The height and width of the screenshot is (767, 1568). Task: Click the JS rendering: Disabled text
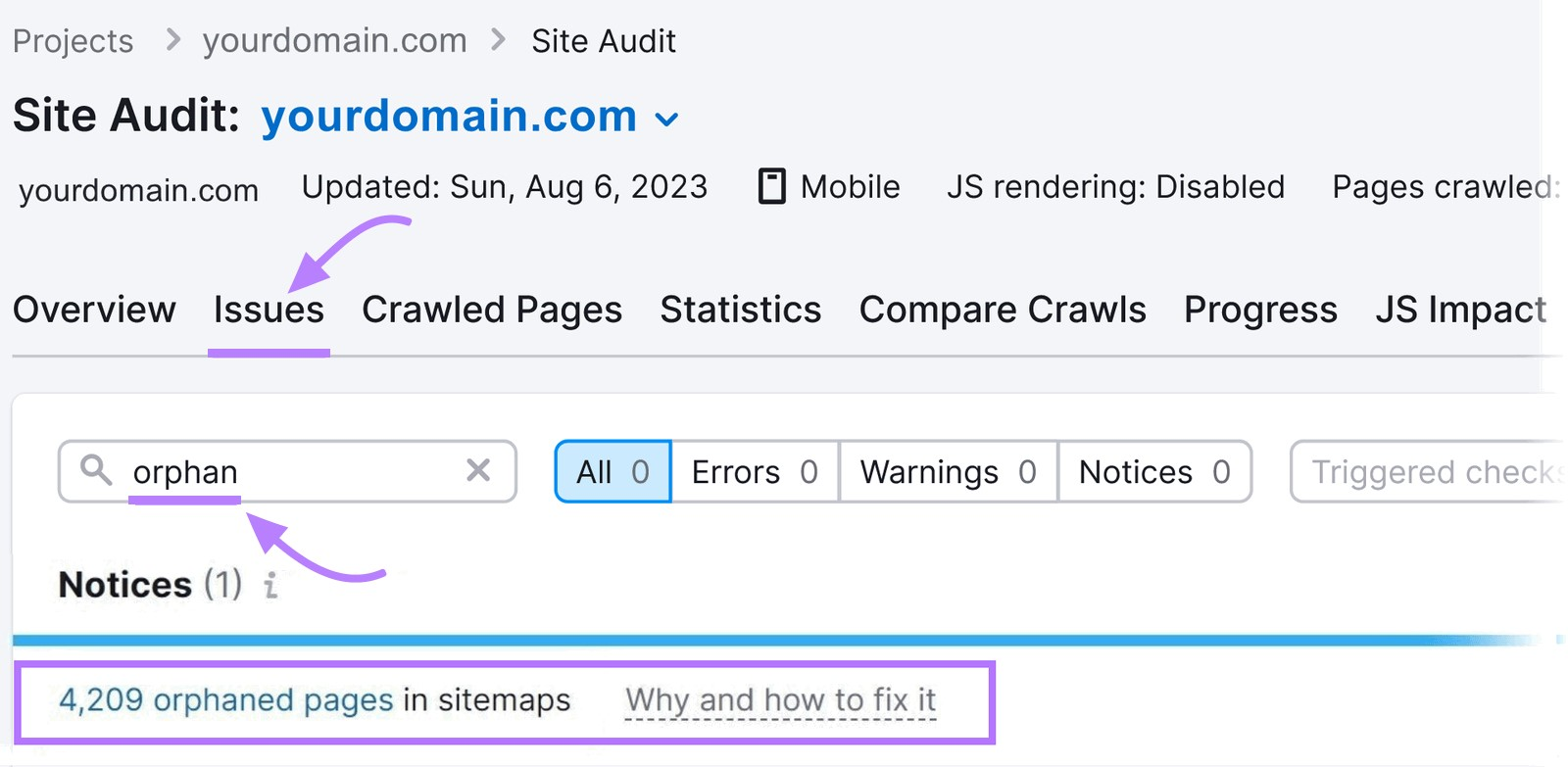[1115, 186]
